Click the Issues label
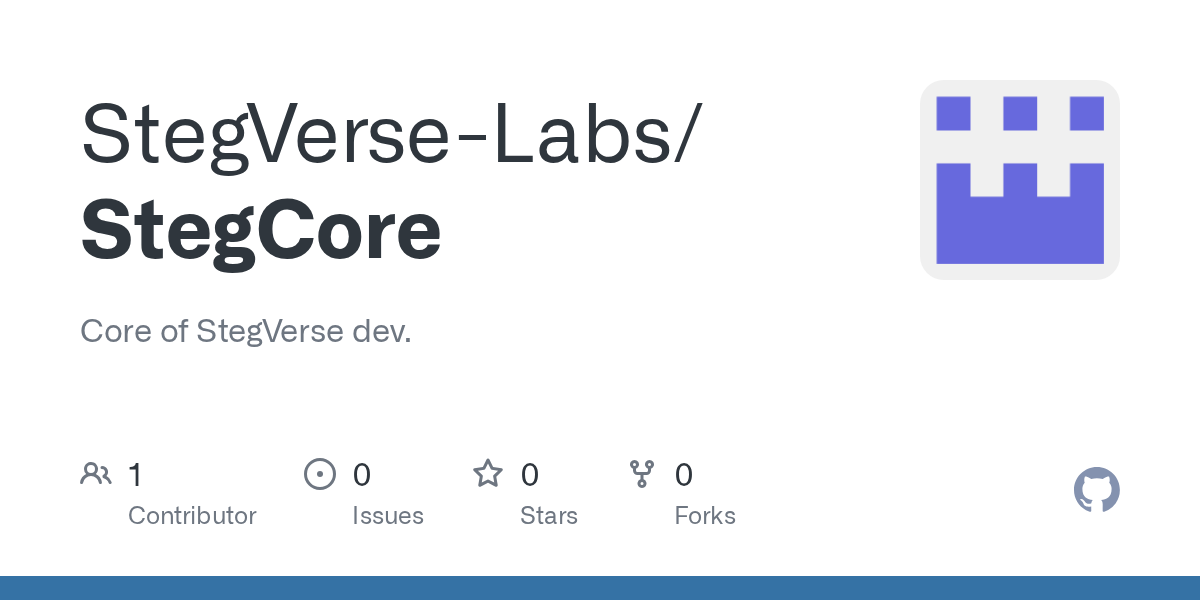Screen dimensions: 1200x600 coord(388,516)
